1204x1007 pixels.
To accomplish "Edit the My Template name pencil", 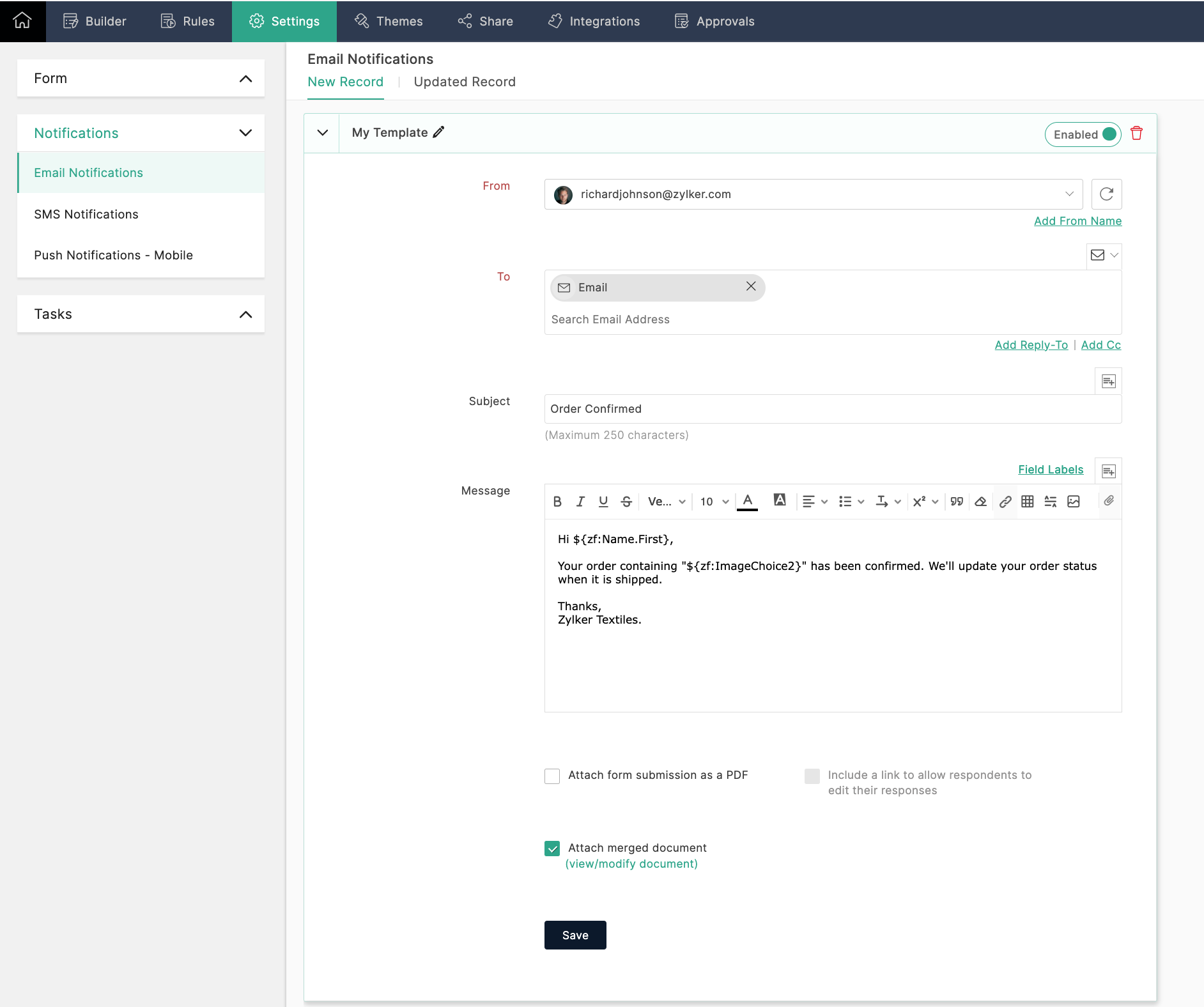I will (438, 132).
